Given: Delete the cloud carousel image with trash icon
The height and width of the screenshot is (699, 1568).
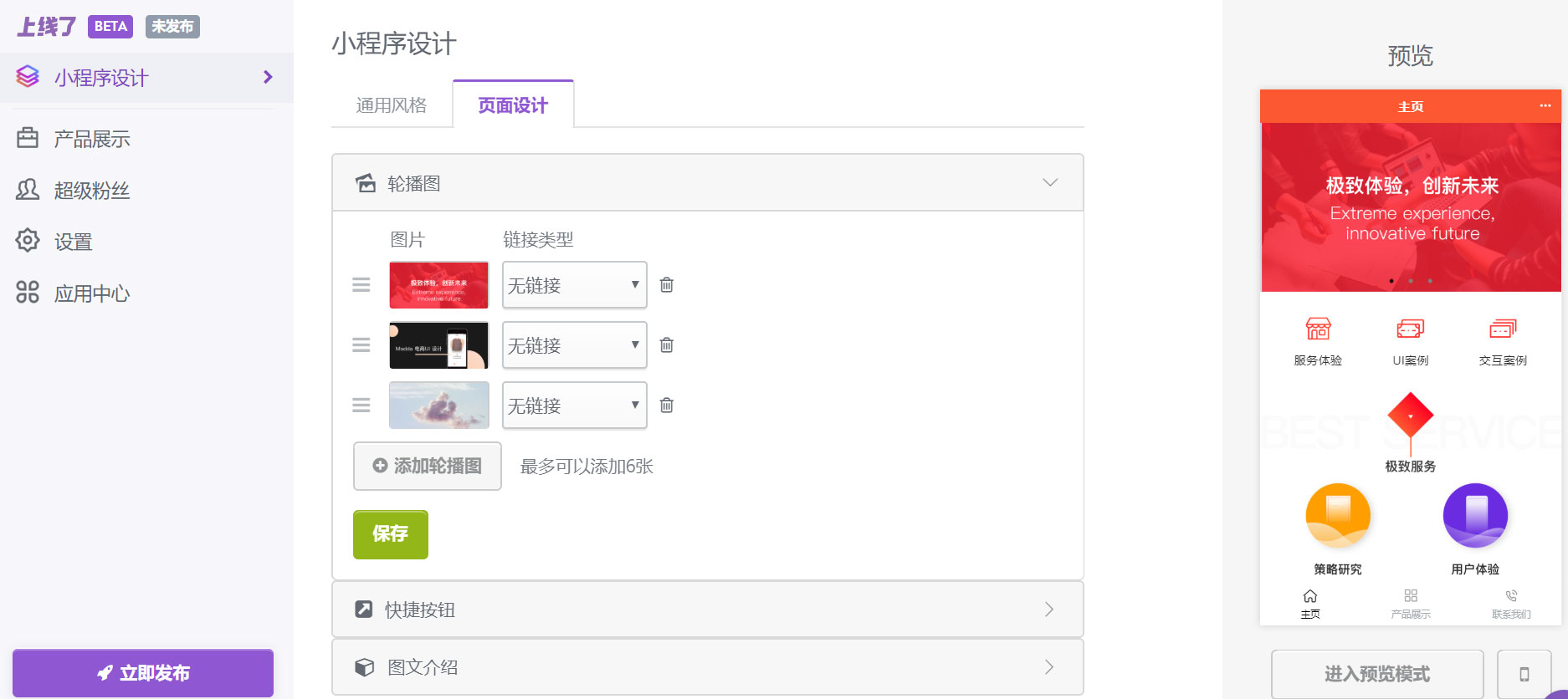Looking at the screenshot, I should 666,405.
